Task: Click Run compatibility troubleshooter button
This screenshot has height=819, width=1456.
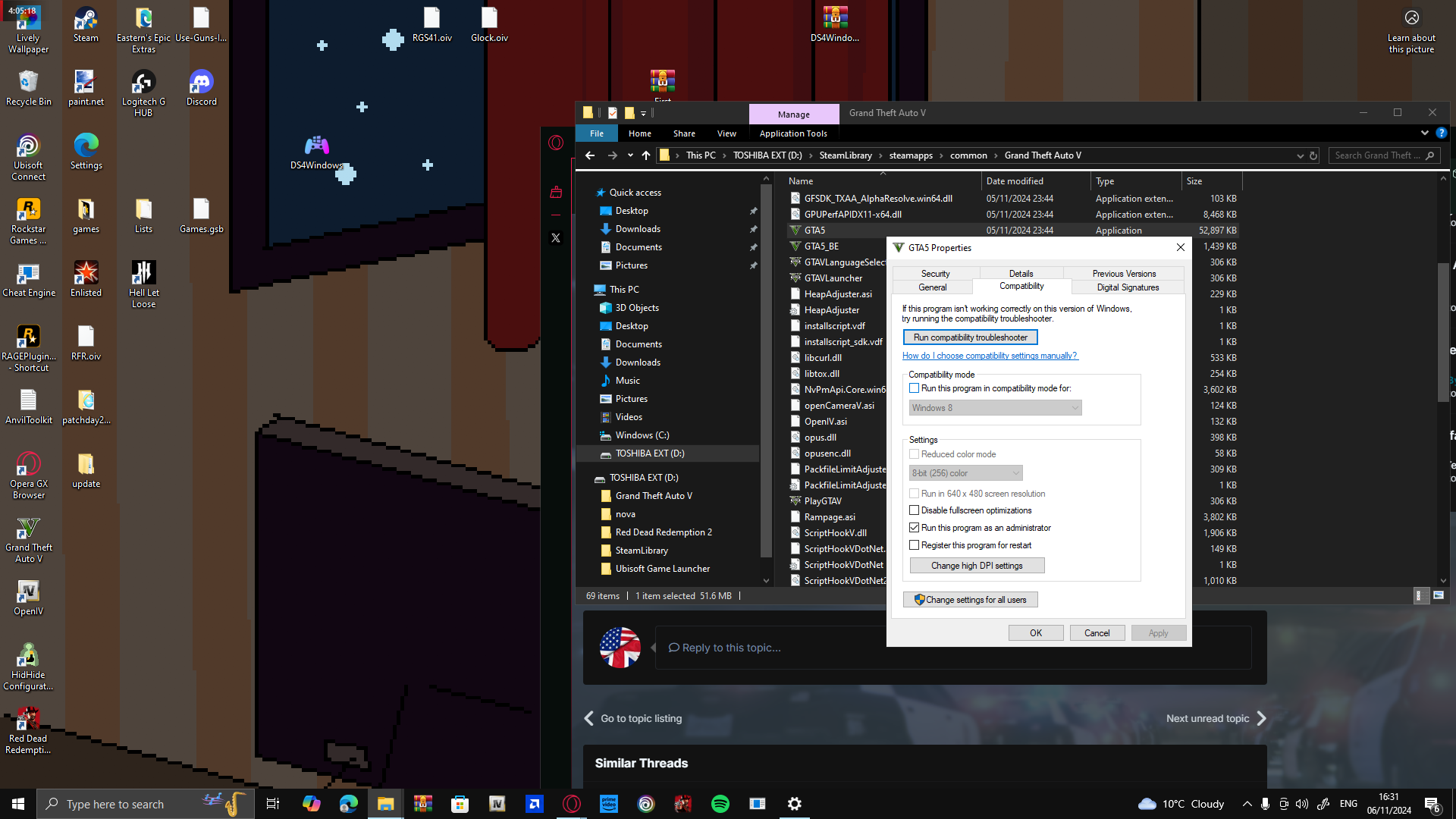Action: pos(970,337)
